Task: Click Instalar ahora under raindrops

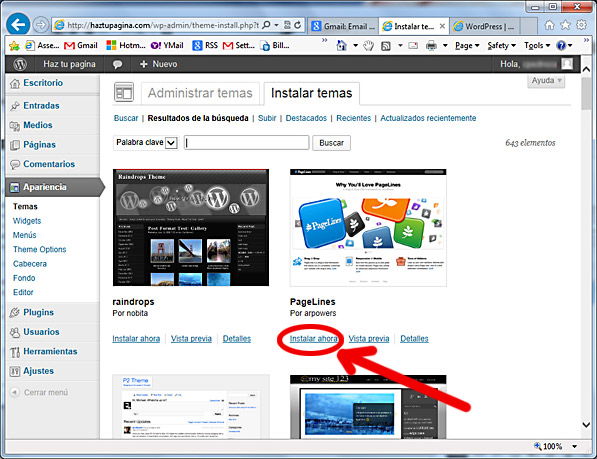Action: pos(136,339)
